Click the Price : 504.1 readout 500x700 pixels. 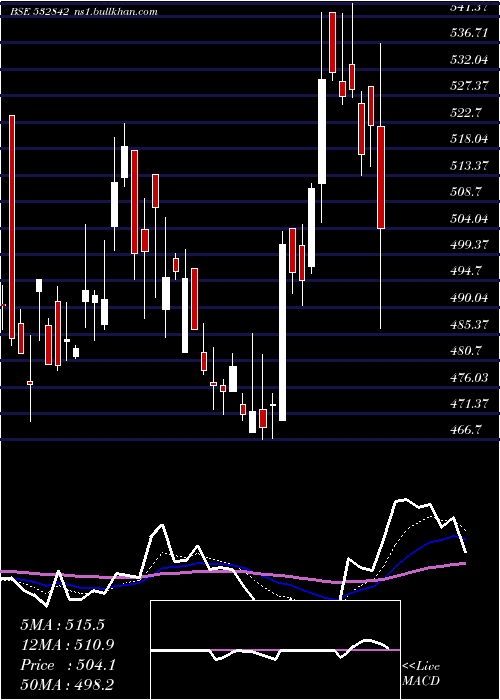[67, 665]
